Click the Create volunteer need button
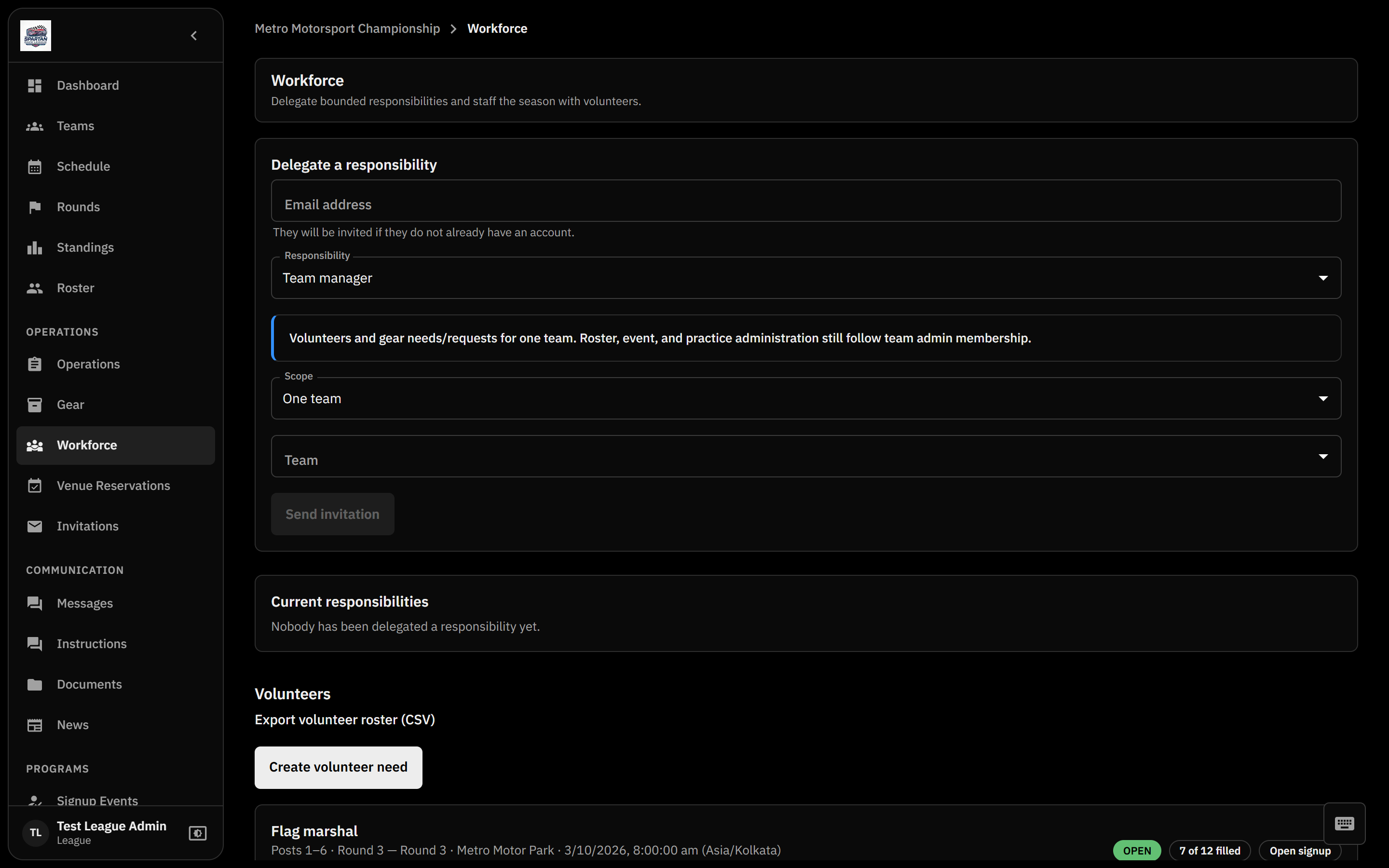The height and width of the screenshot is (868, 1389). pos(339,768)
